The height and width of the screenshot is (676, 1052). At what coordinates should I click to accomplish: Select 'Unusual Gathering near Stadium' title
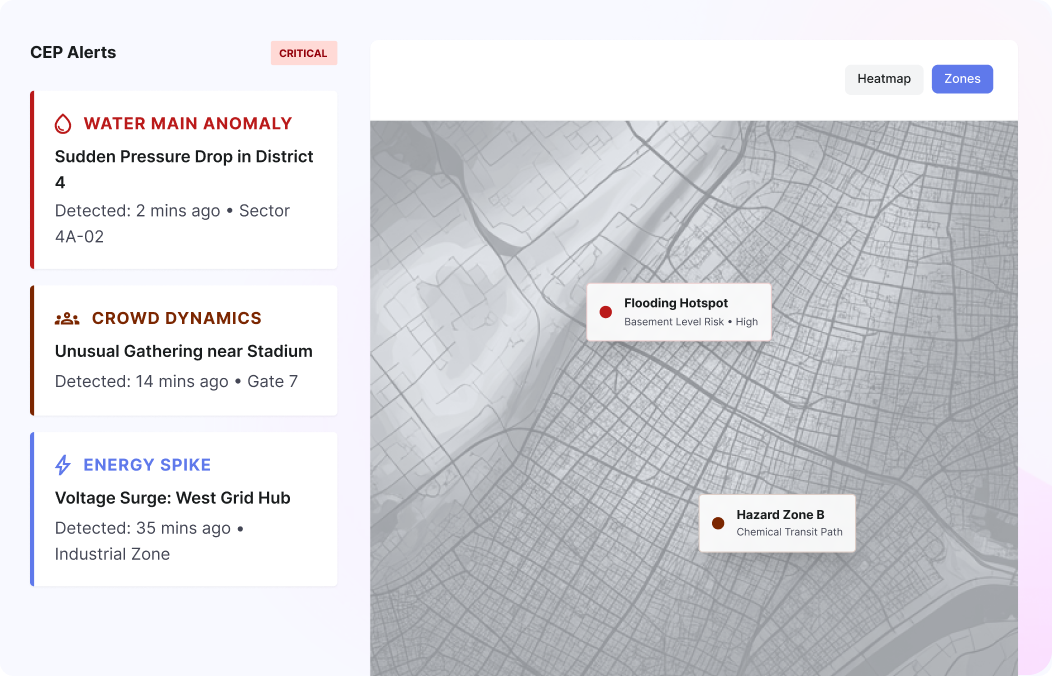coord(183,351)
